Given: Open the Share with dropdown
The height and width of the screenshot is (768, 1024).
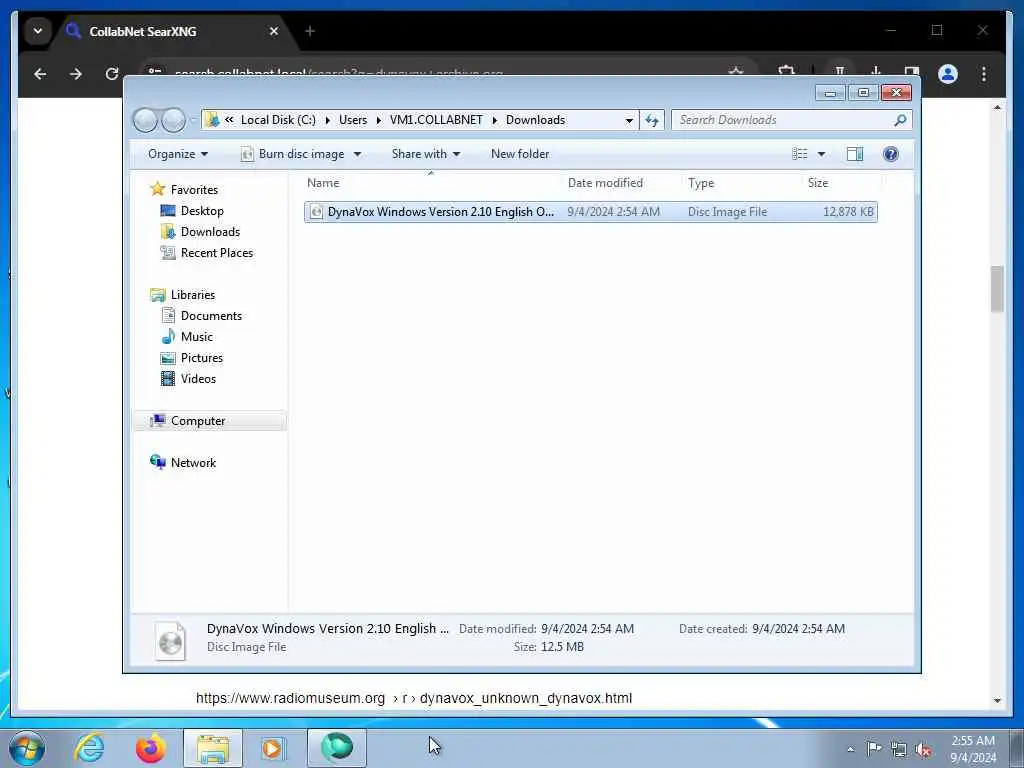Looking at the screenshot, I should [426, 154].
